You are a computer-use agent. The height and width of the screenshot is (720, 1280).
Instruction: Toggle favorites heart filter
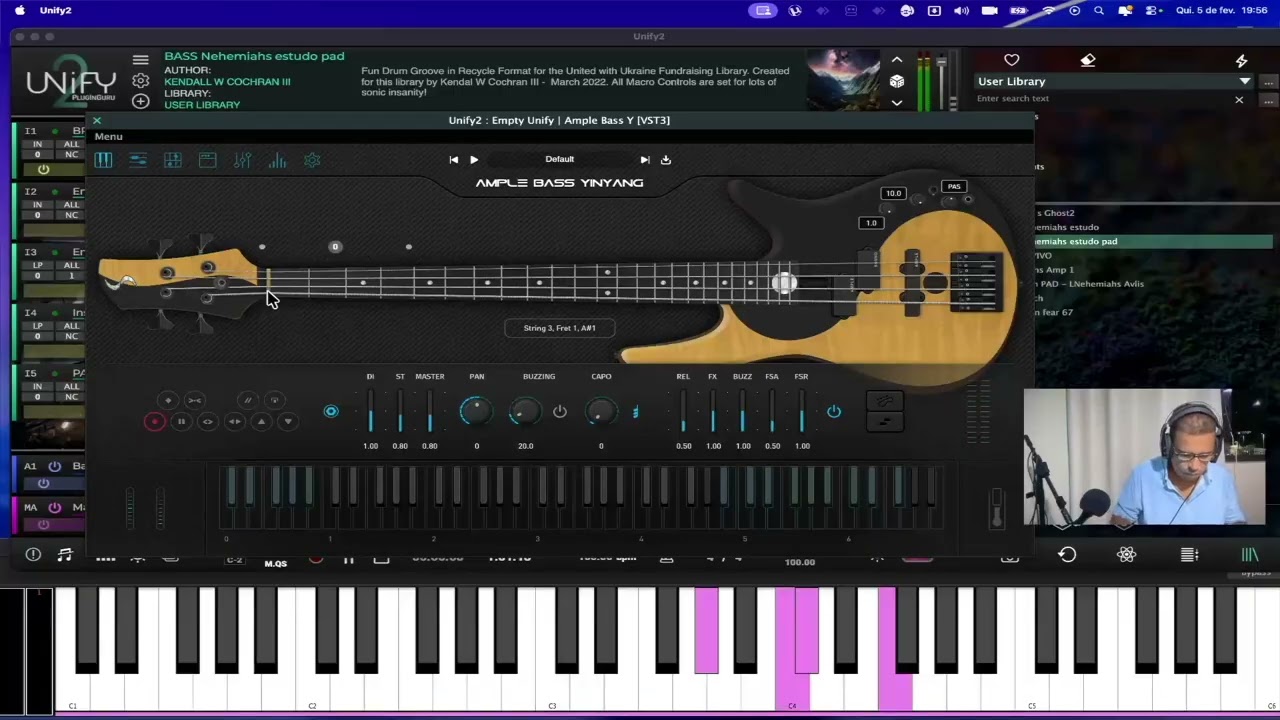[1012, 60]
